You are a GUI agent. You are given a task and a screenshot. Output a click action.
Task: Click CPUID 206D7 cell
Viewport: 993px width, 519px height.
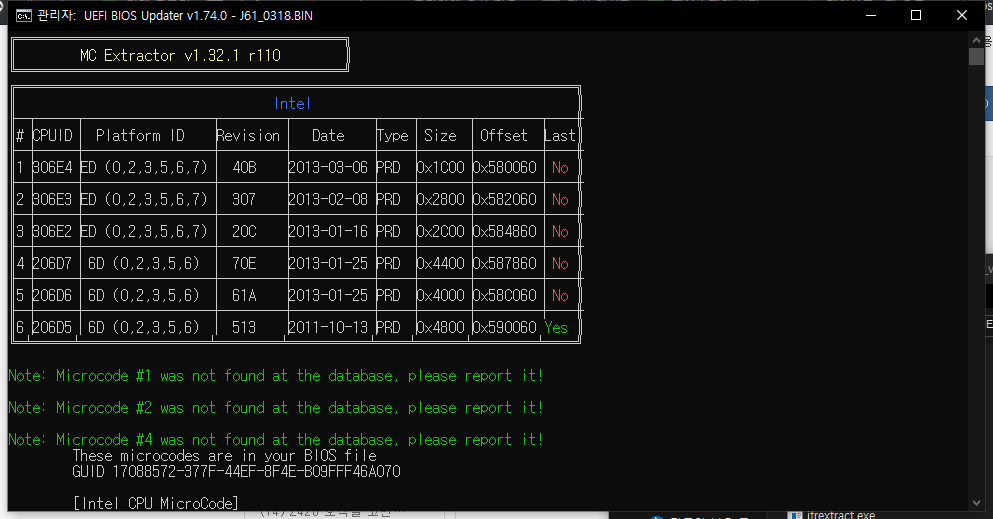(53, 263)
